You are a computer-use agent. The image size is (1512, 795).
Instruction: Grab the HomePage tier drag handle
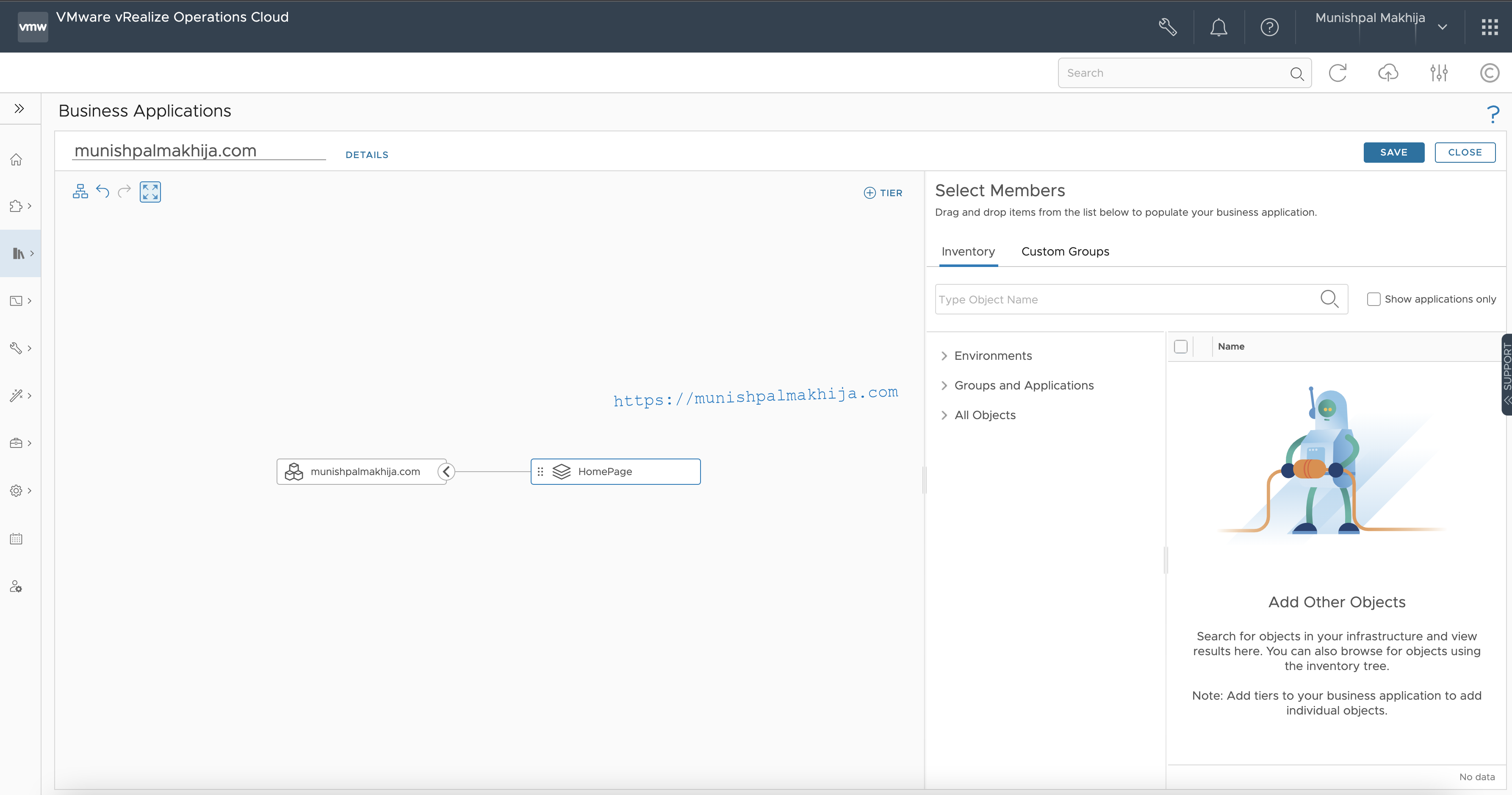(540, 472)
